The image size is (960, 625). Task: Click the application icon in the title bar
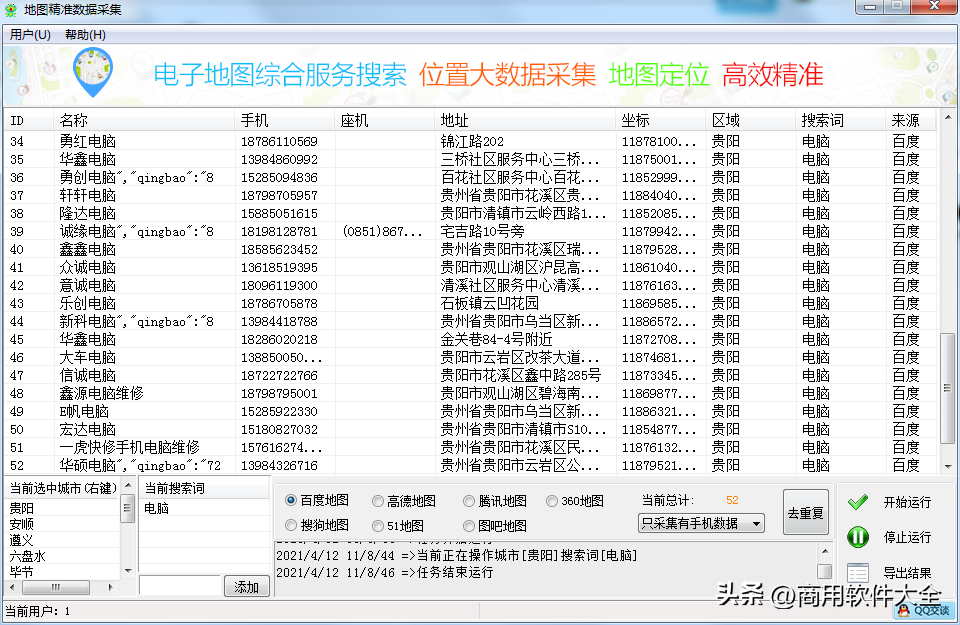pyautogui.click(x=10, y=10)
